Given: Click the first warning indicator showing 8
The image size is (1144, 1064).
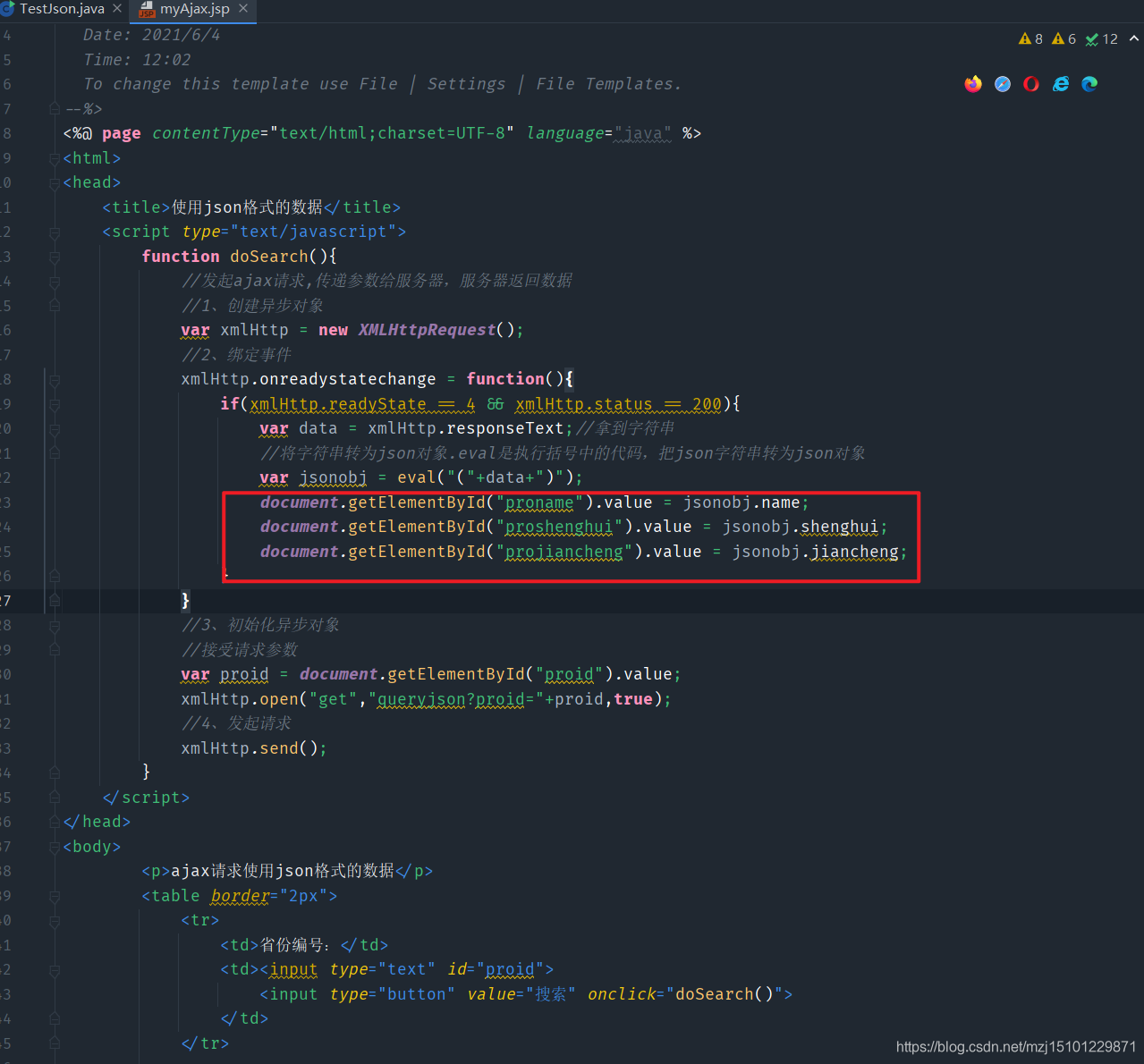Looking at the screenshot, I should coord(1030,38).
